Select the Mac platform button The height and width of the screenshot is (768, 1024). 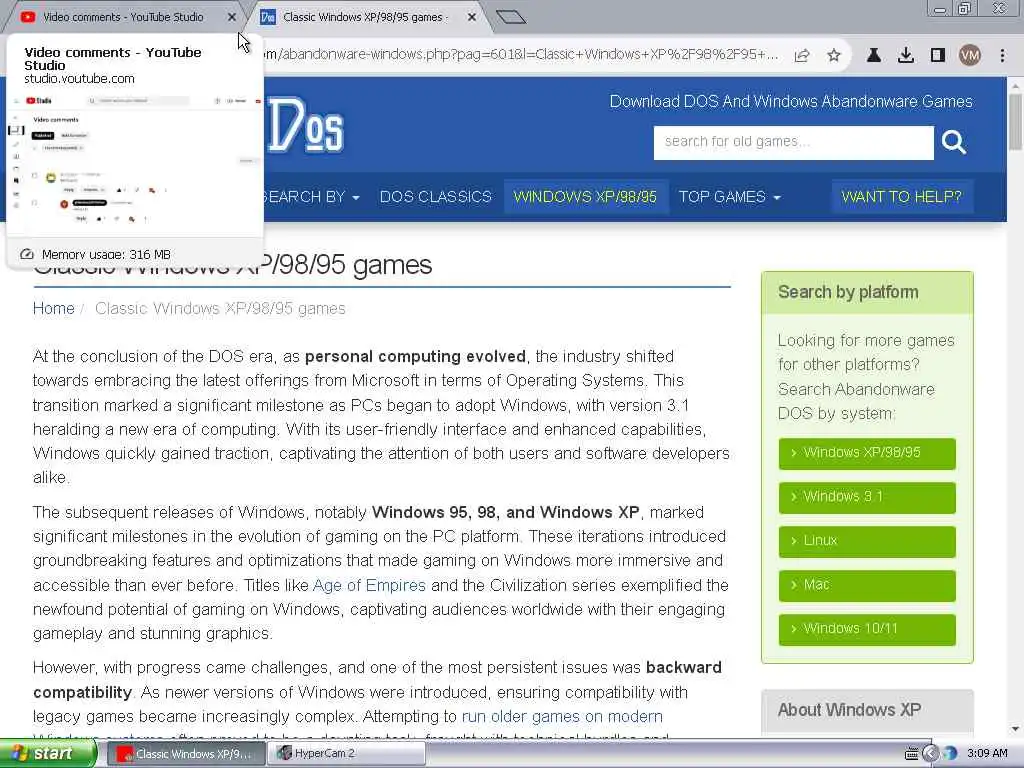coord(867,585)
